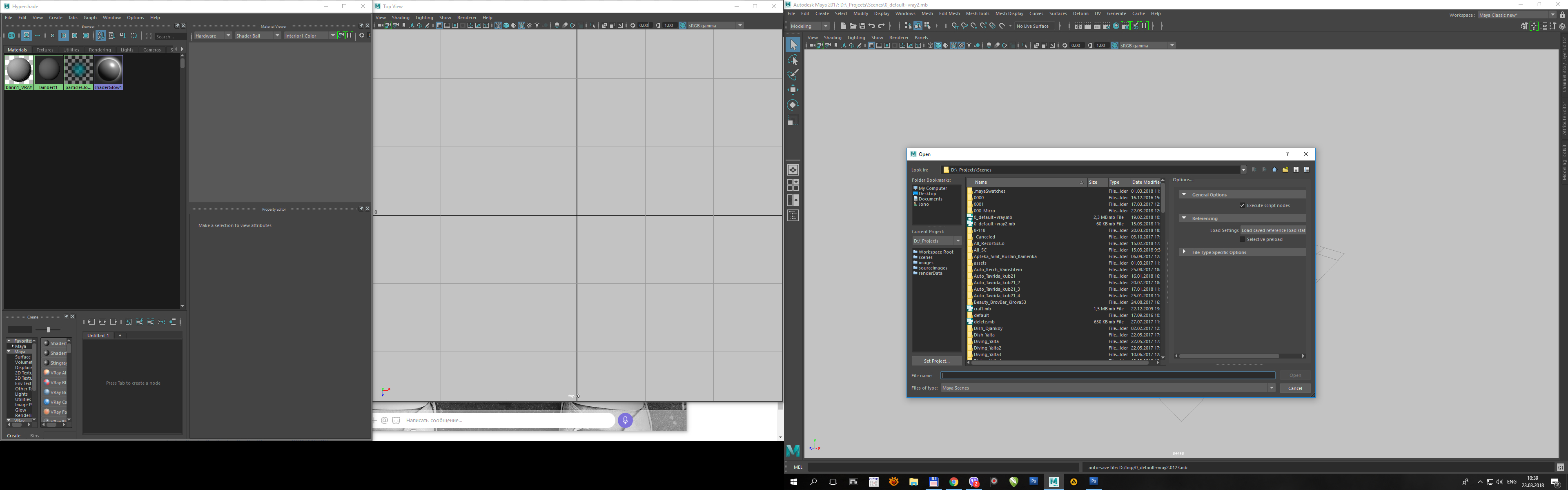The height and width of the screenshot is (490, 1568).
Task: Create new folder in Open dialog
Action: point(1285,170)
